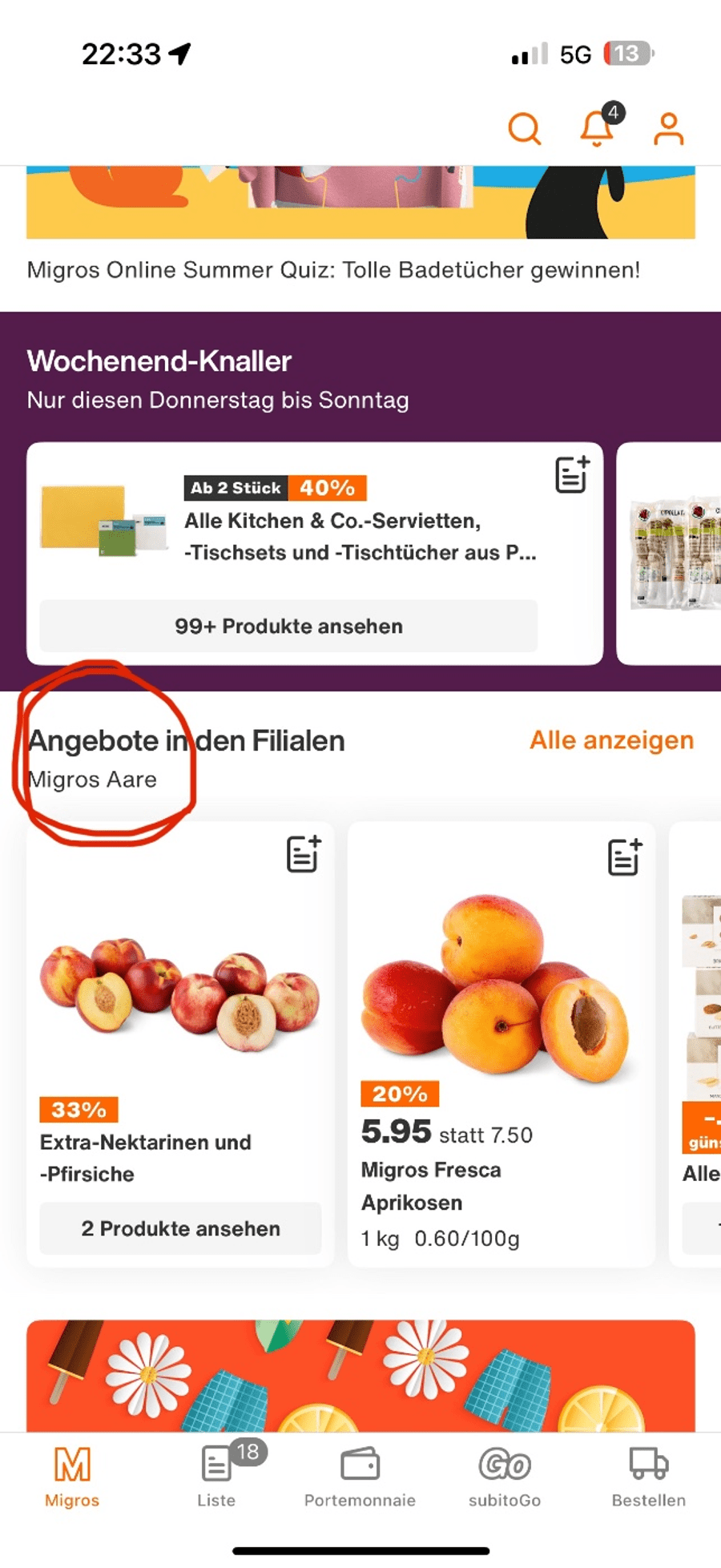Tap the 2 Produkte ansehen button

click(x=180, y=1228)
